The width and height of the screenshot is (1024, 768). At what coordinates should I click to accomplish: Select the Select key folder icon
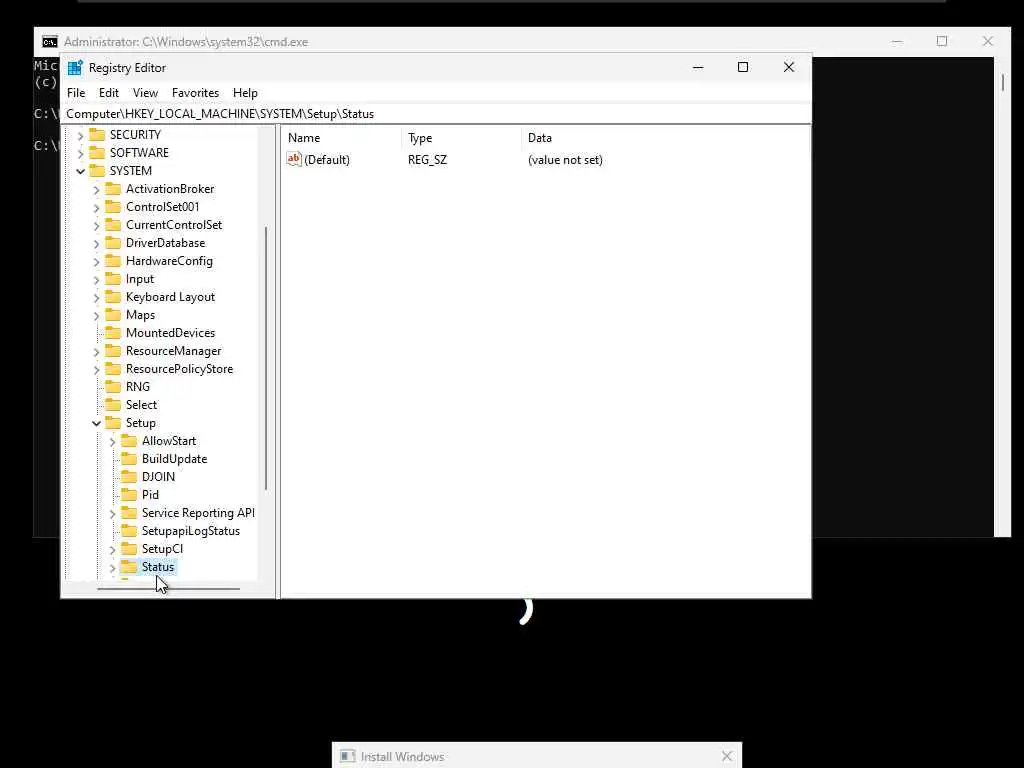tap(114, 404)
